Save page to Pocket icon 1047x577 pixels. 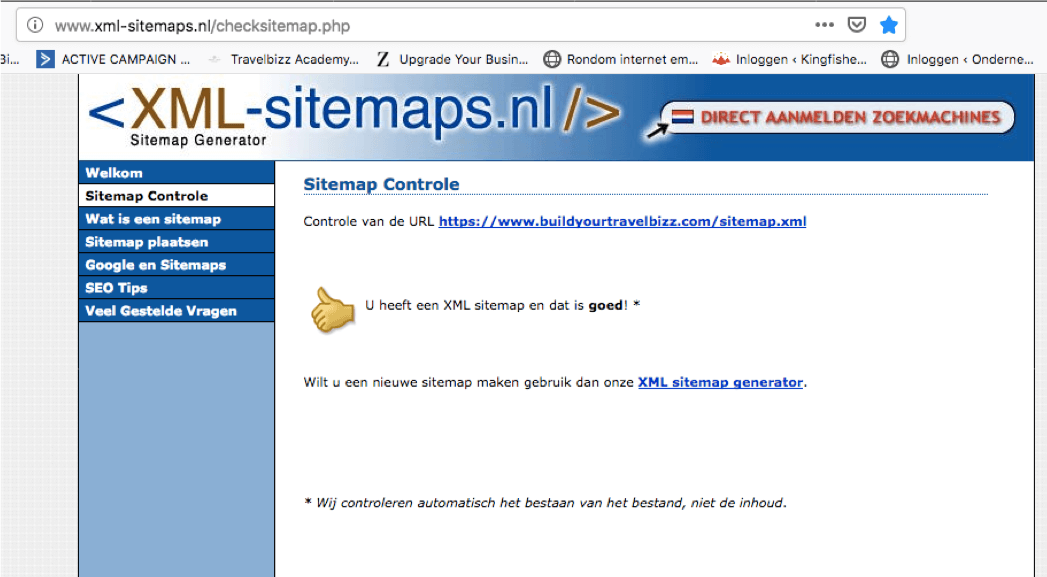point(857,25)
